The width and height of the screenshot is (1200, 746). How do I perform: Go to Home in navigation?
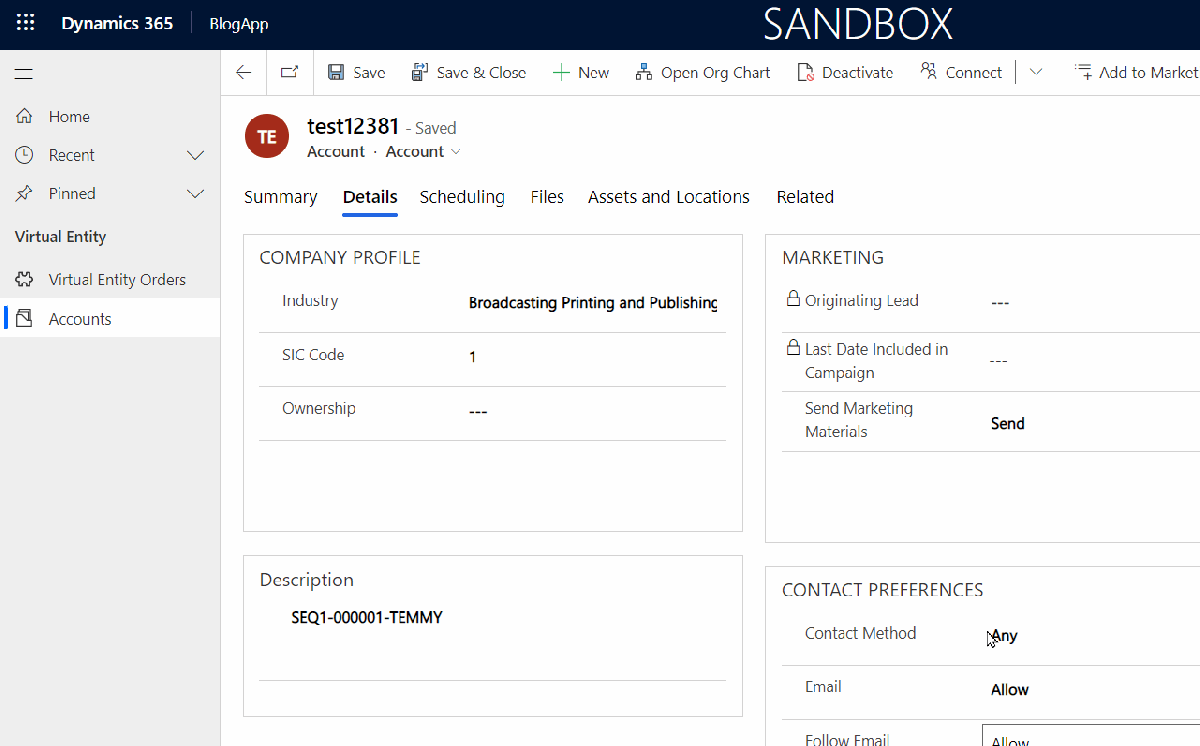69,116
